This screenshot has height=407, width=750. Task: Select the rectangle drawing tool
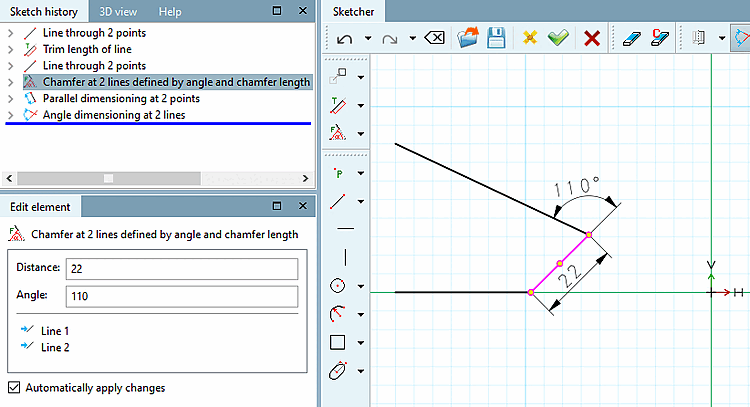(x=338, y=342)
